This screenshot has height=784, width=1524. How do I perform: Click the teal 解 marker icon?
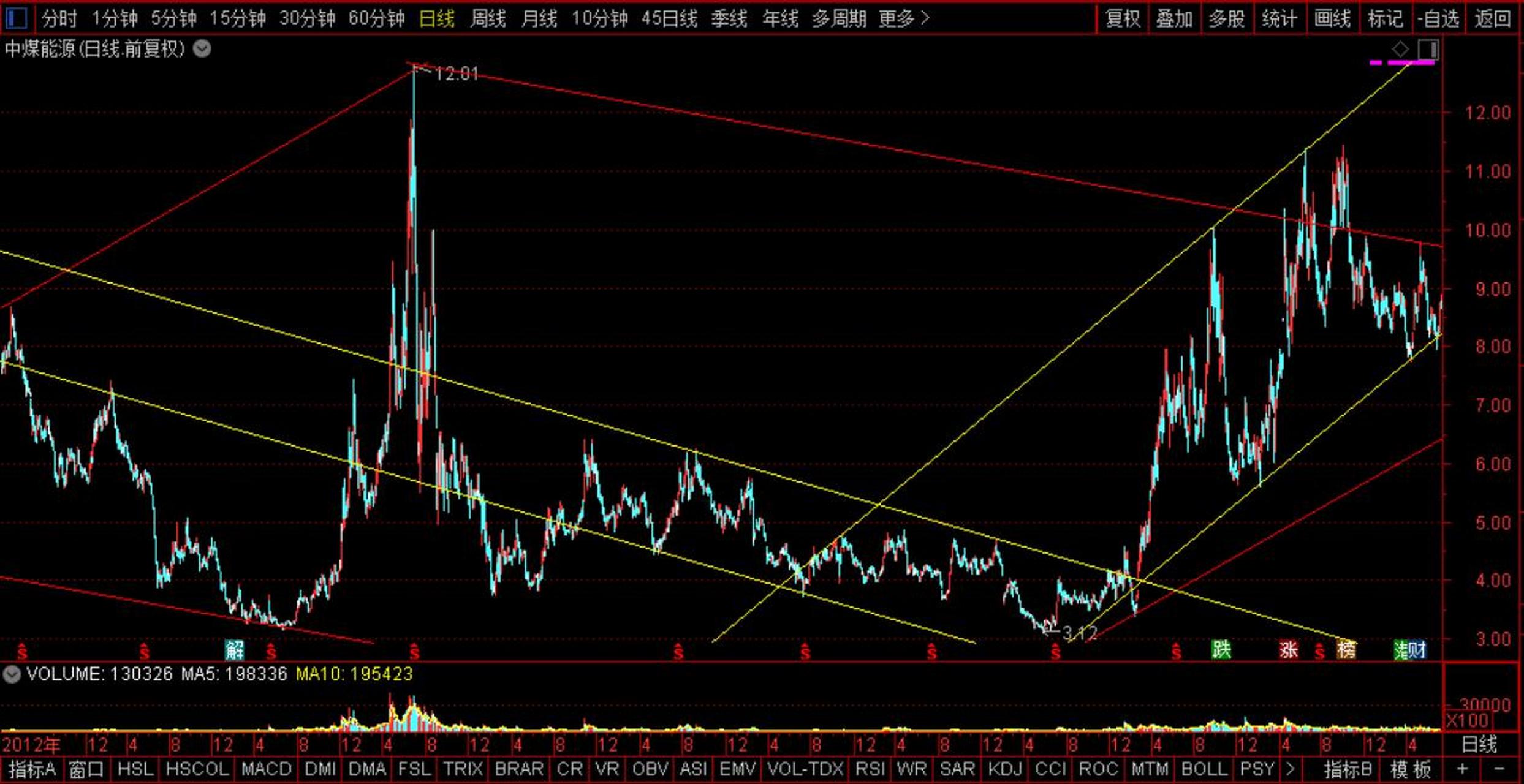click(234, 649)
